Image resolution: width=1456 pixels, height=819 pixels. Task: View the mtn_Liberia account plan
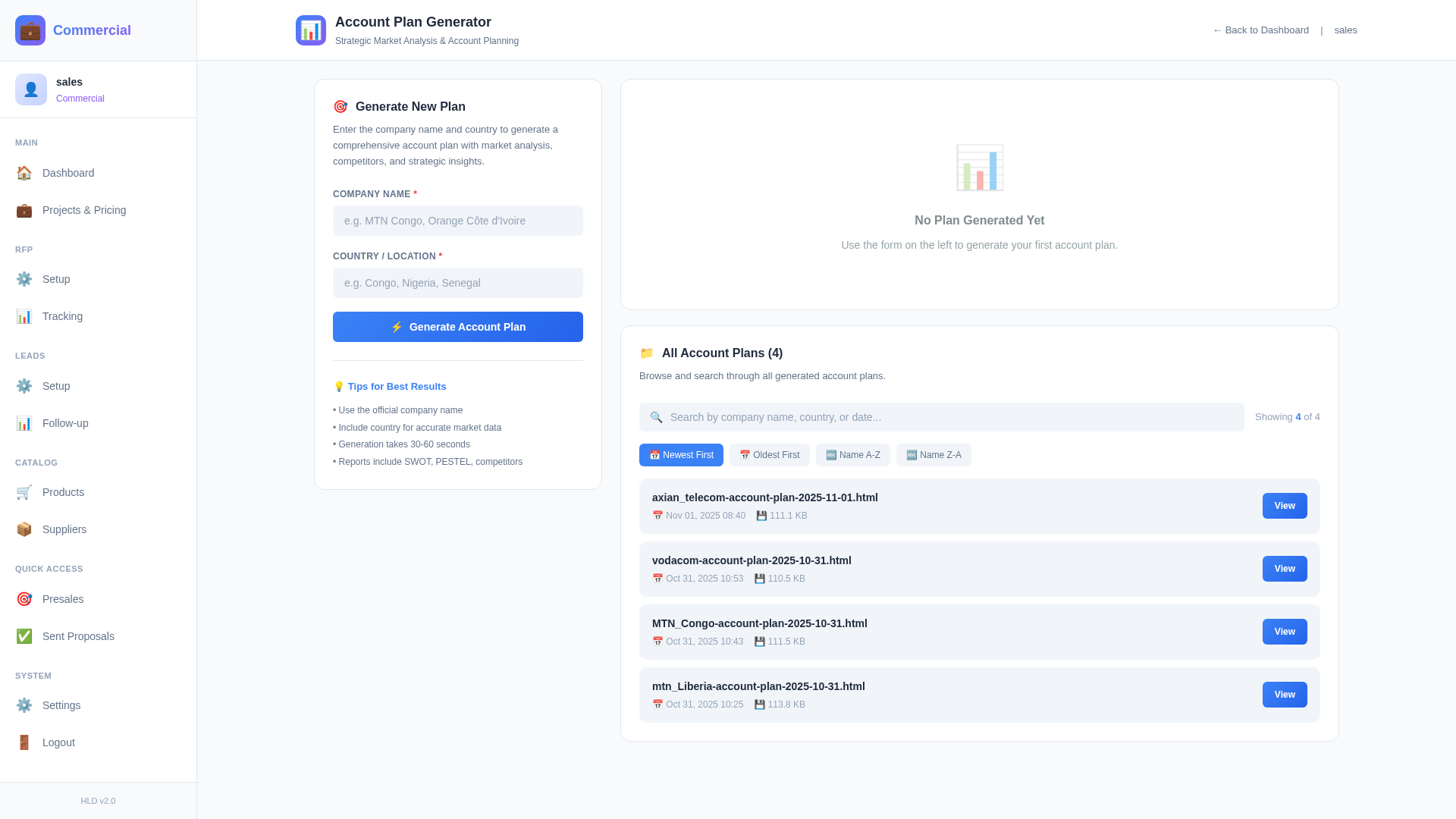click(x=1285, y=695)
